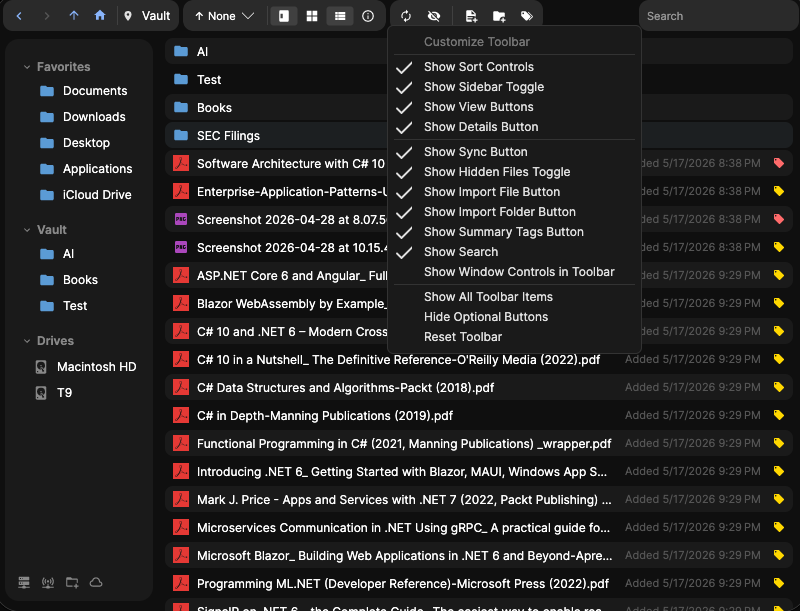Image resolution: width=800 pixels, height=611 pixels.
Task: Select Functional Programming in C# pdf
Action: pyautogui.click(x=479, y=444)
